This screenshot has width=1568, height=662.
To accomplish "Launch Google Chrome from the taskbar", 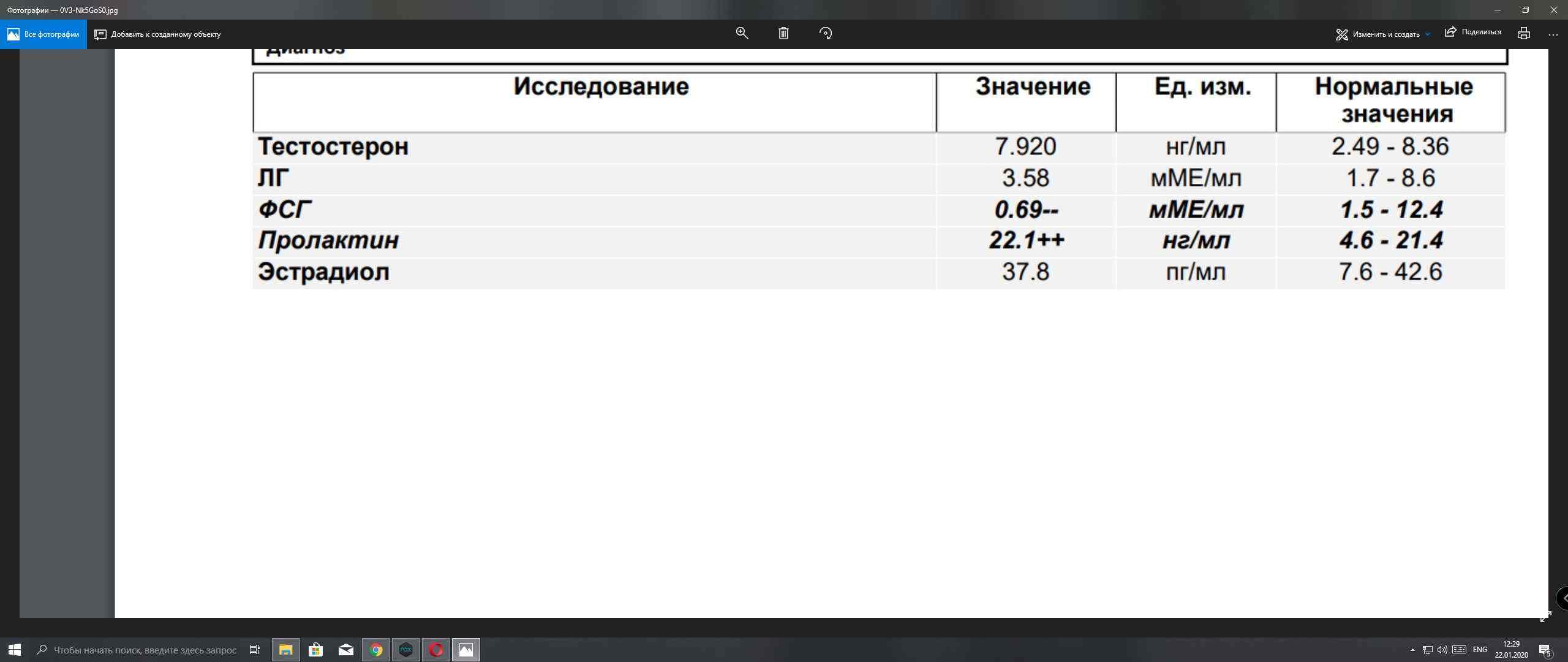I will pos(376,650).
